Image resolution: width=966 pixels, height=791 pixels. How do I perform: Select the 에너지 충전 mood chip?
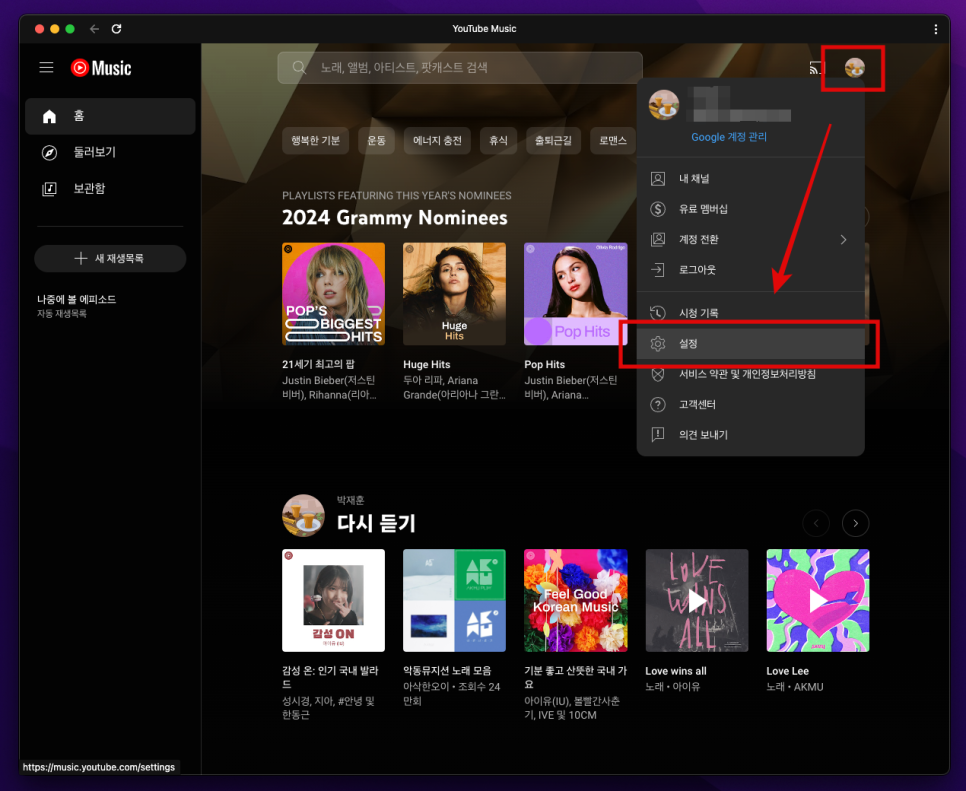[x=437, y=140]
